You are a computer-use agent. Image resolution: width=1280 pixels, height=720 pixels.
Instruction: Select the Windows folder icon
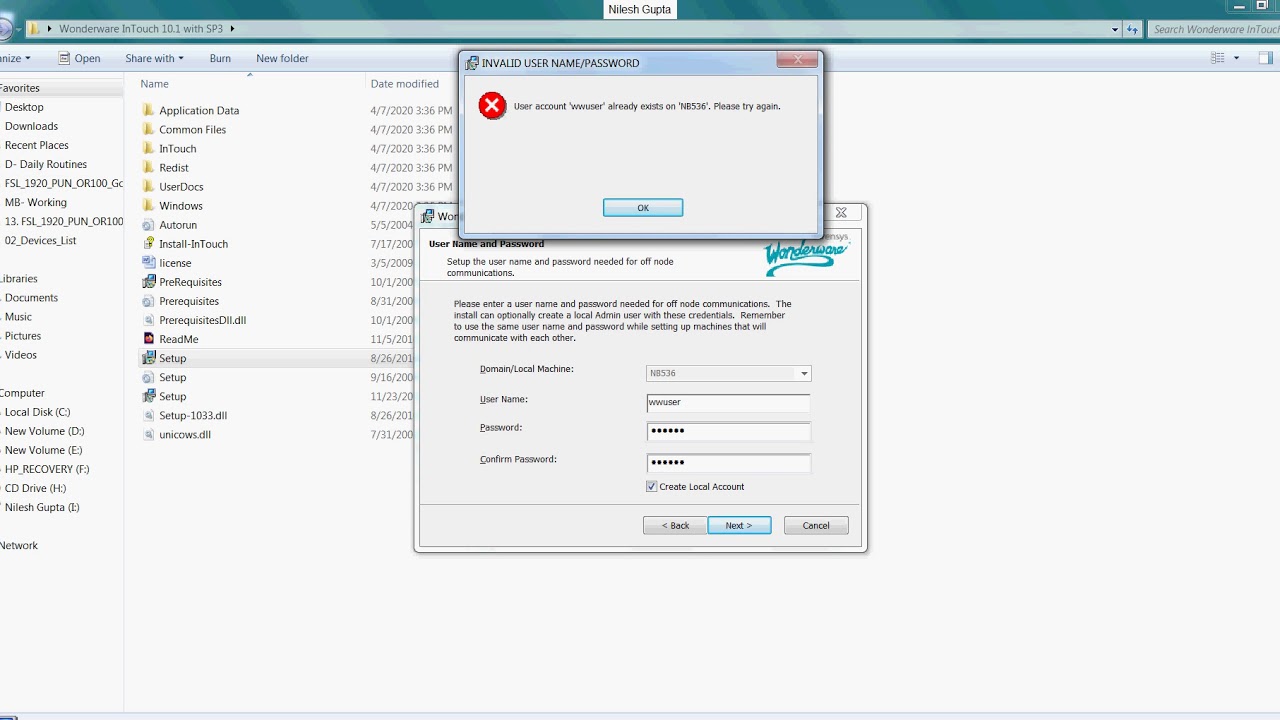148,205
